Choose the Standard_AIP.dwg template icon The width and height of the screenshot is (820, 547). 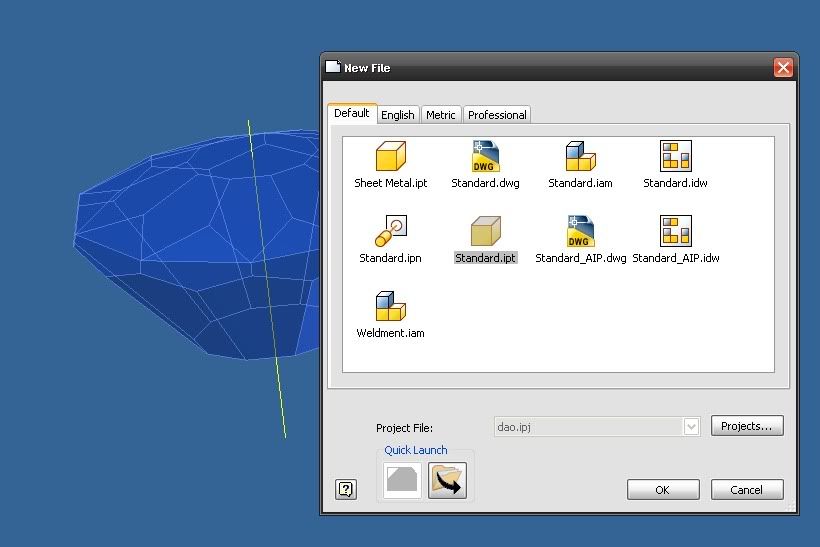click(x=580, y=232)
